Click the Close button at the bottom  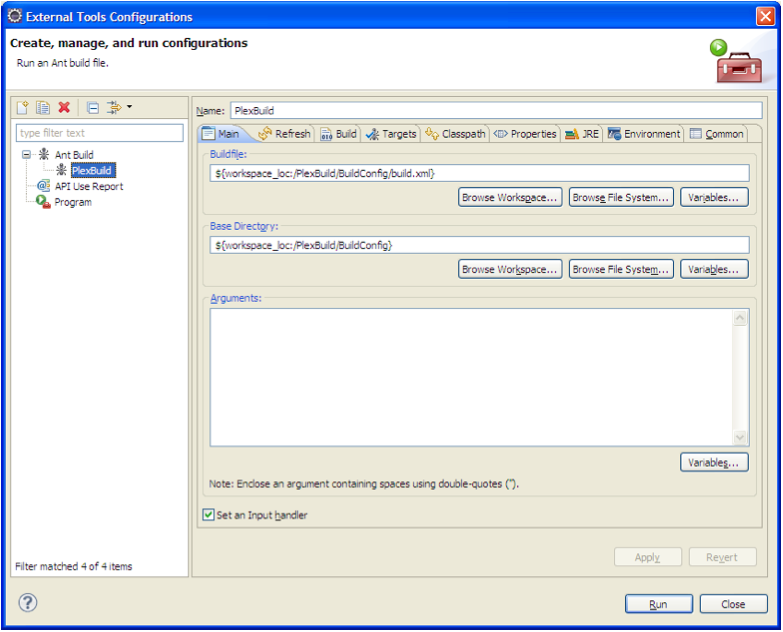[x=733, y=604]
